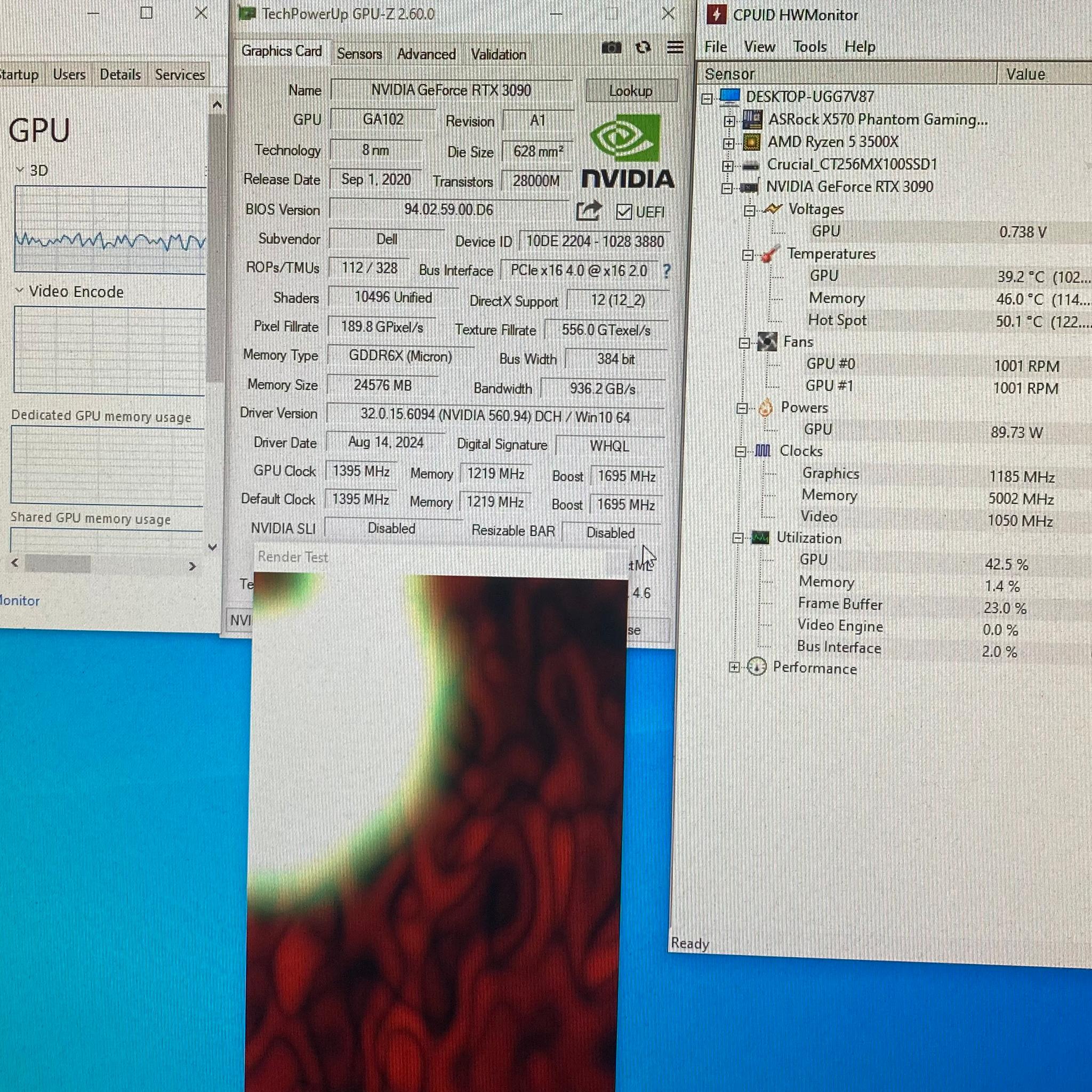Open the HWMonitor View menu
Image resolution: width=1092 pixels, height=1092 pixels.
point(759,47)
